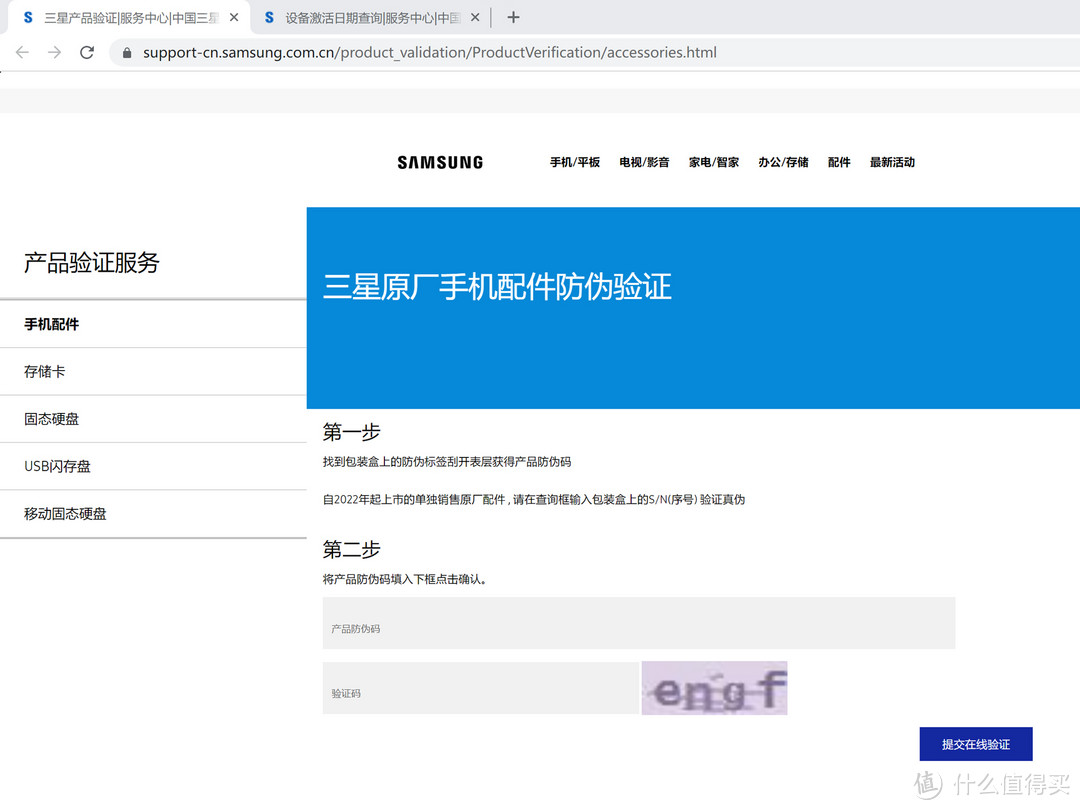Click the address bar URL
The image size is (1080, 810).
430,52
